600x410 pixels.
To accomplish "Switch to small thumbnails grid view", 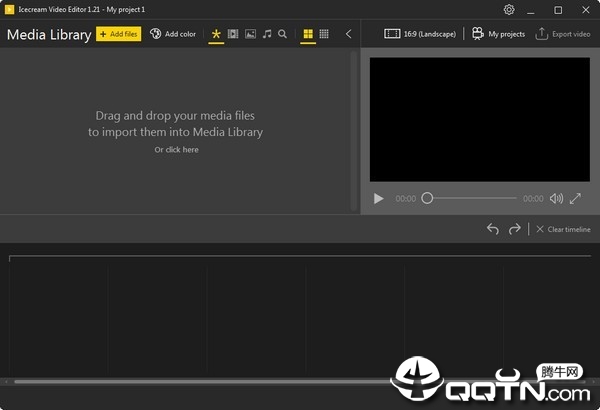I will (x=324, y=34).
